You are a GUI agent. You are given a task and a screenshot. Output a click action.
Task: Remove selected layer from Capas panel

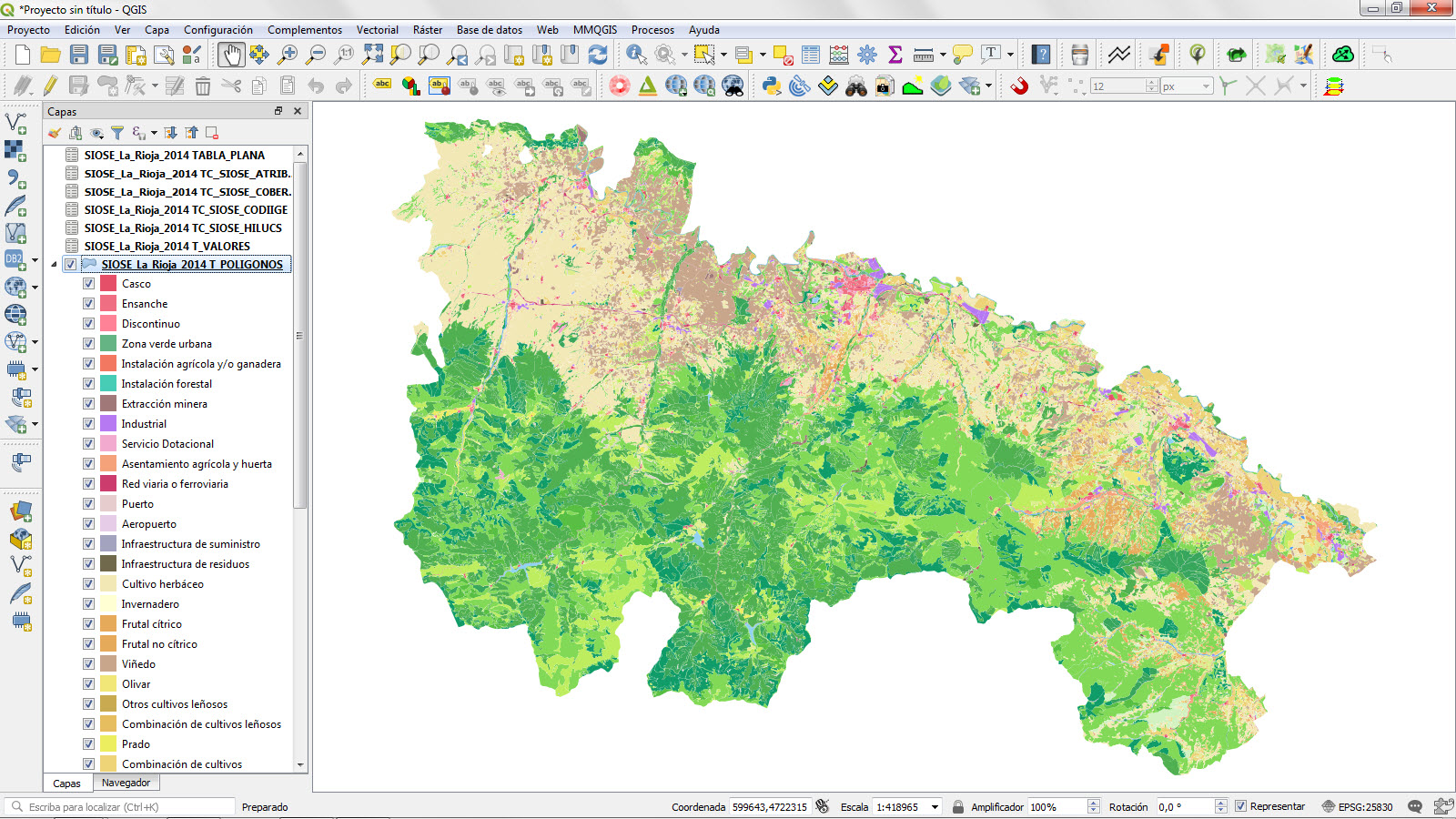pyautogui.click(x=212, y=133)
